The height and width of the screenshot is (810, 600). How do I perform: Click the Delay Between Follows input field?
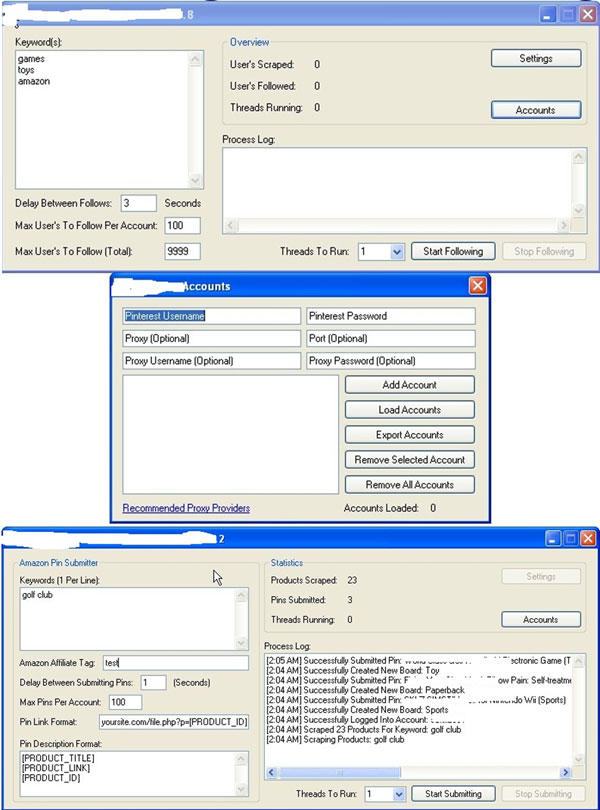[x=139, y=203]
